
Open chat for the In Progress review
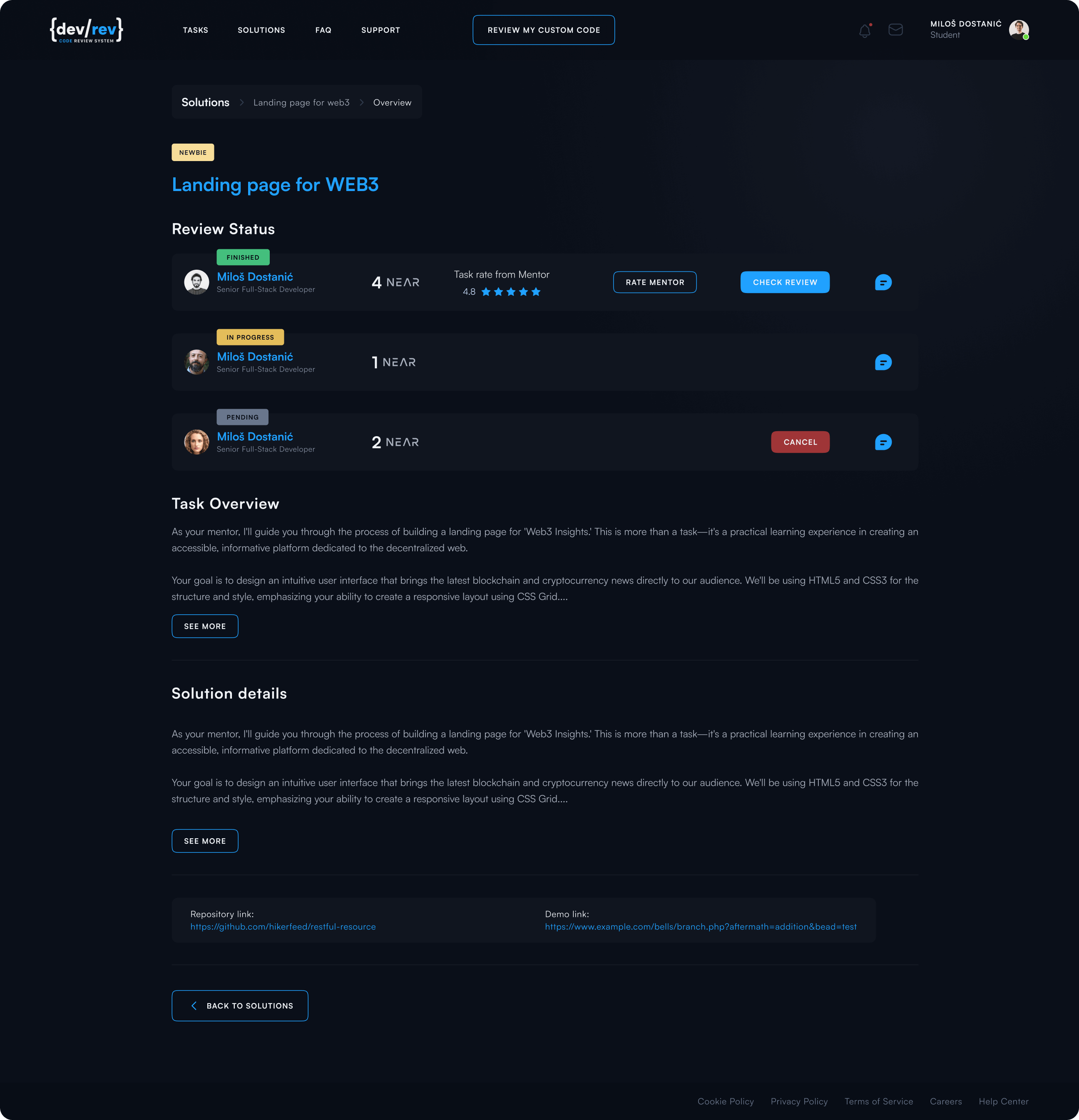coord(883,362)
